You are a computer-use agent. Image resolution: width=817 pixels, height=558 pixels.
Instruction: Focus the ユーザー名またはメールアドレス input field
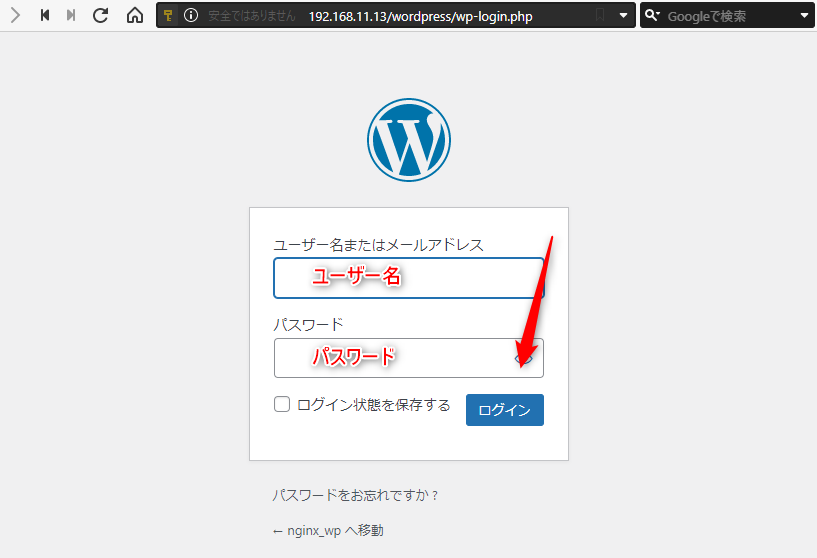(408, 278)
